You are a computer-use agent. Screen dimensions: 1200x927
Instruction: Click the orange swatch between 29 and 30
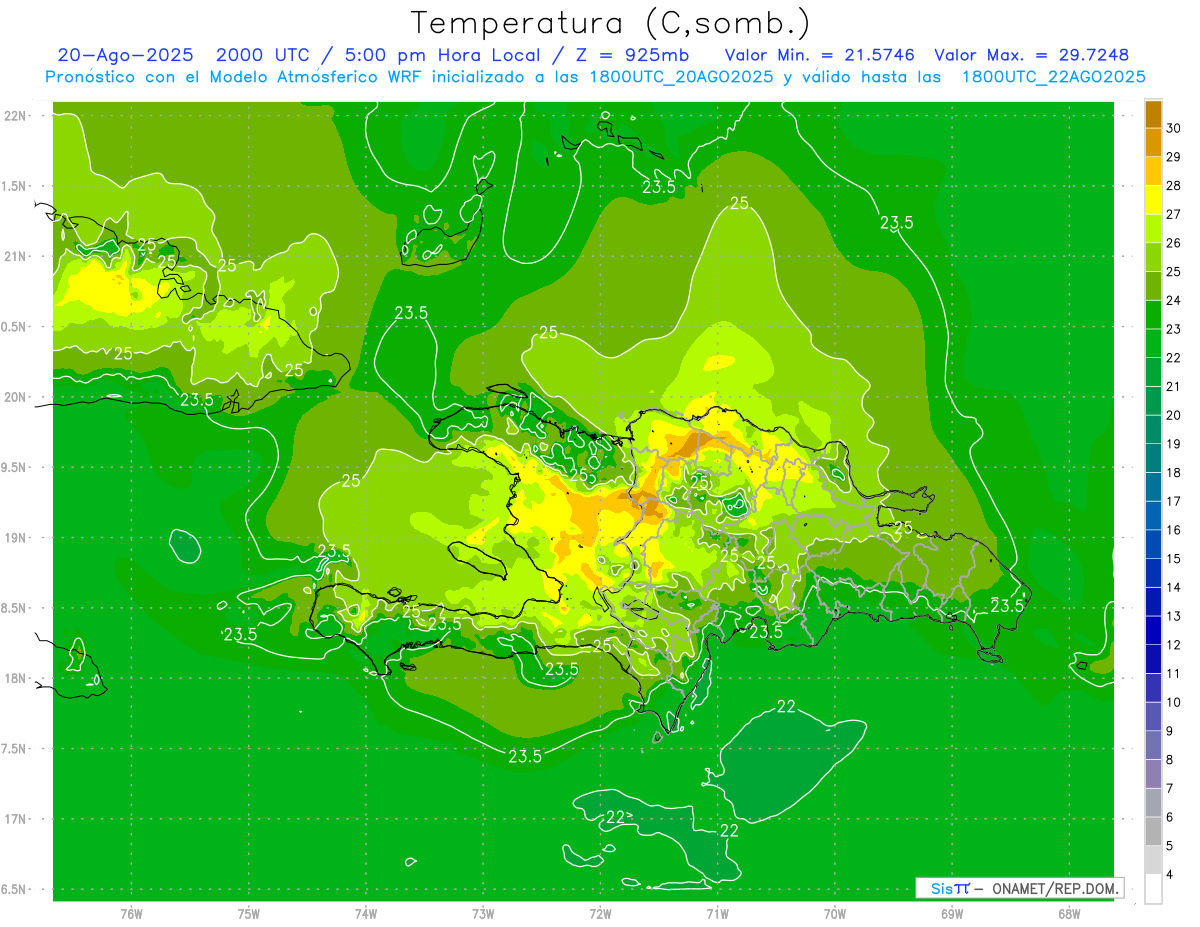(1153, 142)
